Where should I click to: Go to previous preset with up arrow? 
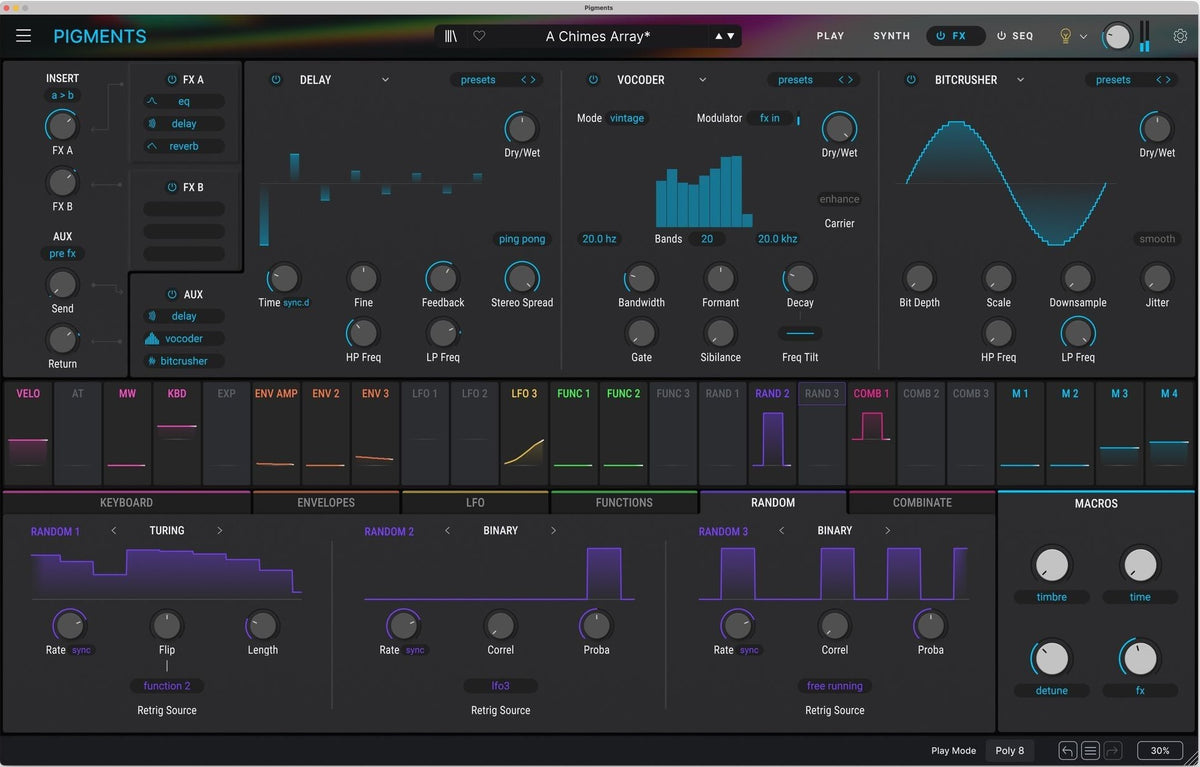718,36
